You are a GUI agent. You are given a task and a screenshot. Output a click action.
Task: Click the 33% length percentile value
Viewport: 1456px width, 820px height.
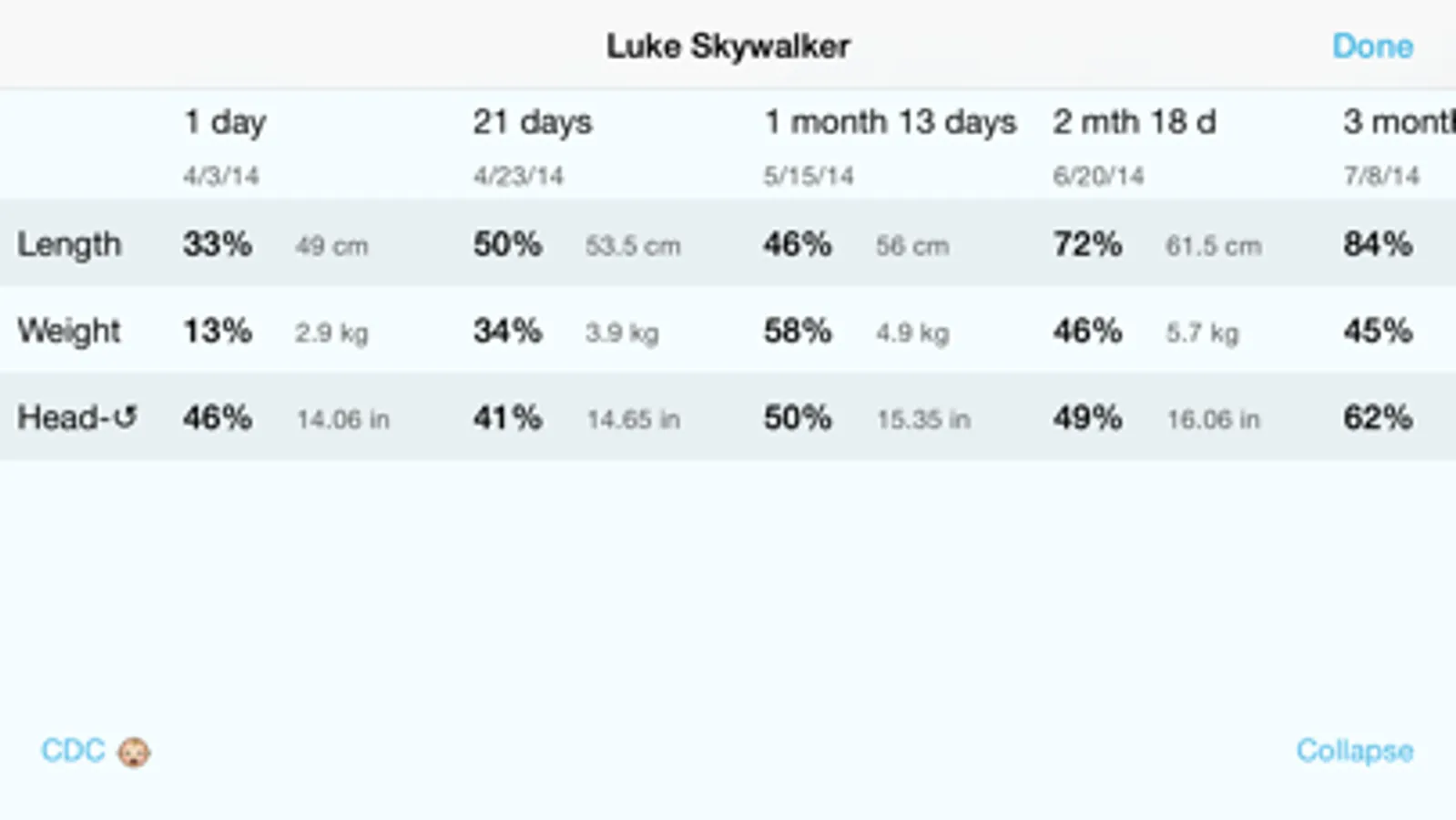218,244
